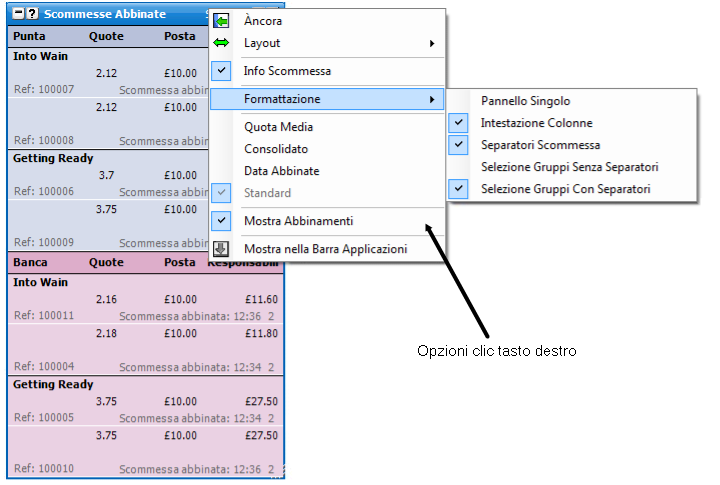Screen dimensions: 720x485
Task: Uncheck Intestazione Colonne option
Action: [x=458, y=123]
